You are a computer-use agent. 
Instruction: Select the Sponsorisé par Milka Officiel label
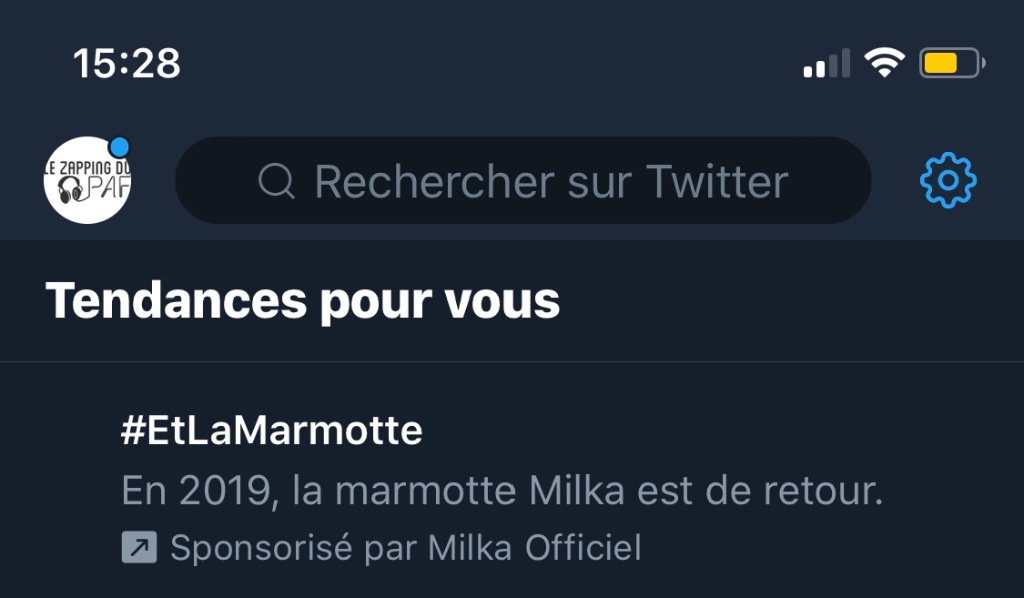(406, 547)
